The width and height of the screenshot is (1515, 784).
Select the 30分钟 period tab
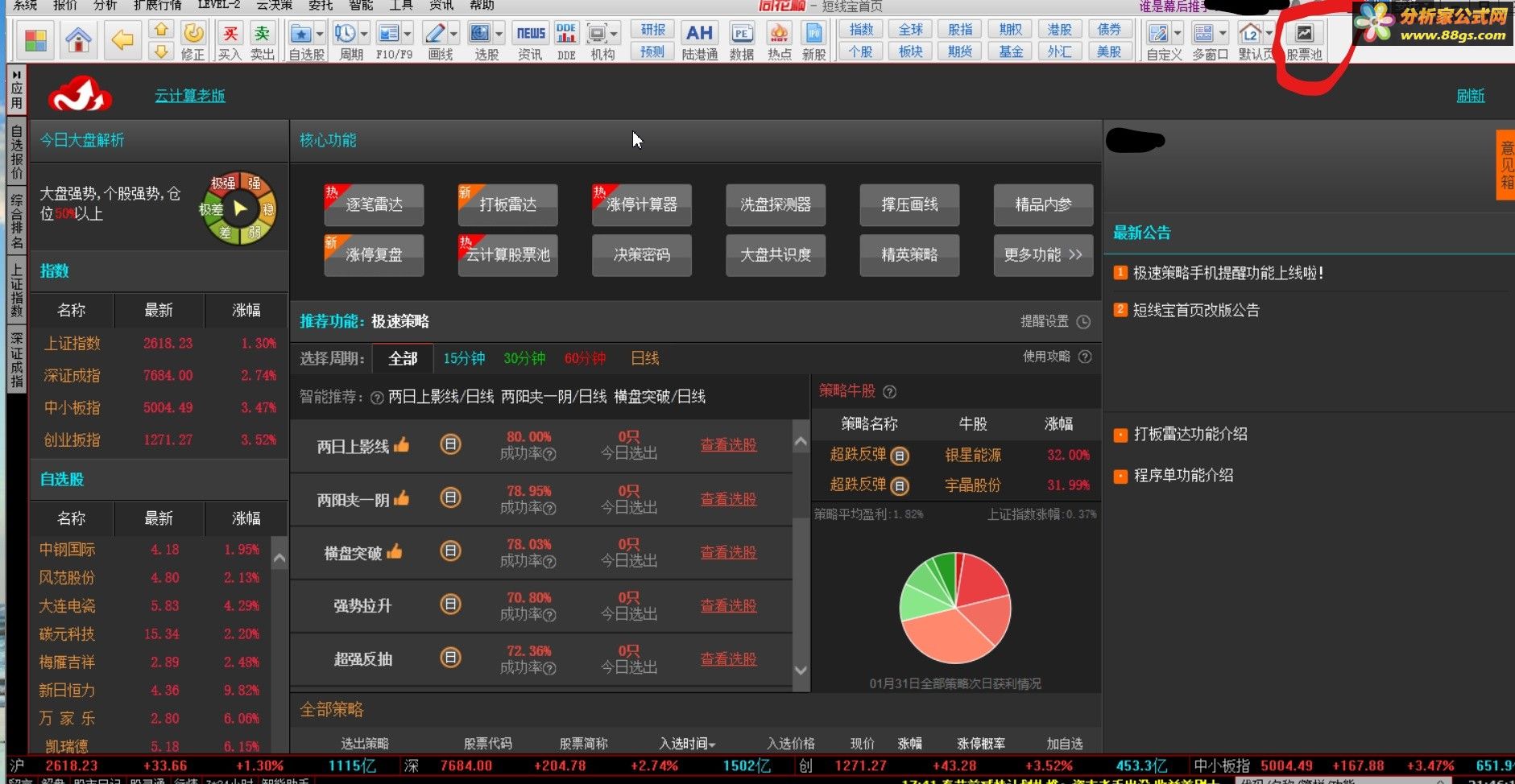pyautogui.click(x=524, y=359)
